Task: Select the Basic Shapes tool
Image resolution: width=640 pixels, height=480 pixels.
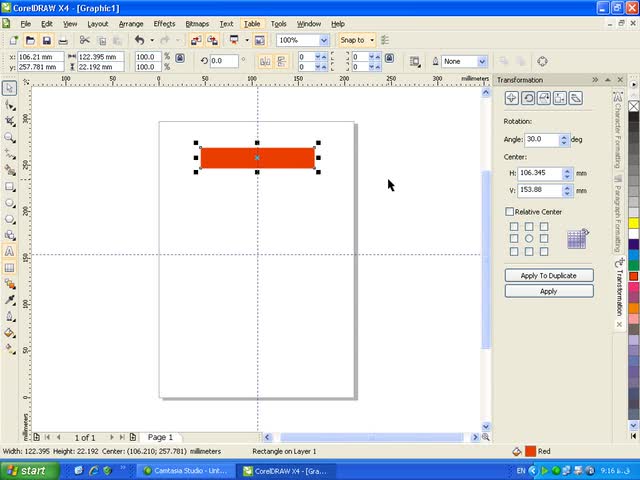Action: click(x=9, y=236)
